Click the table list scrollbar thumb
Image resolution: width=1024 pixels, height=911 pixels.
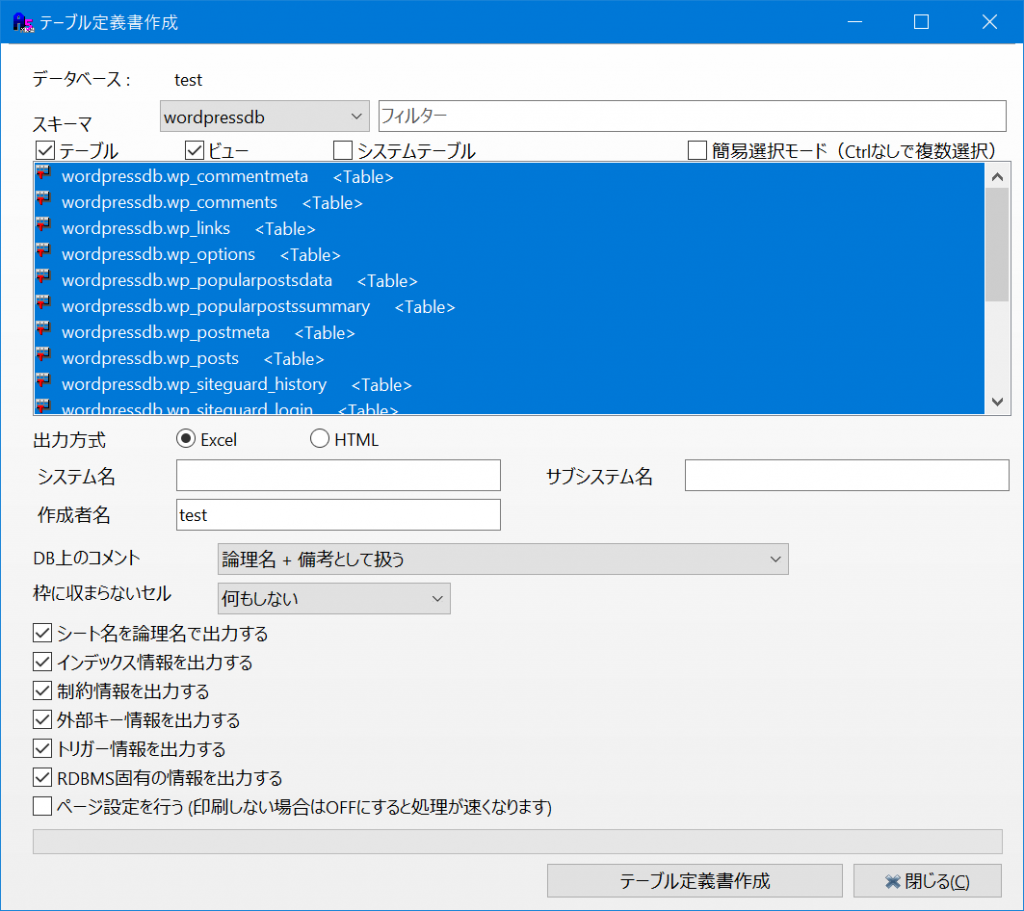point(997,245)
